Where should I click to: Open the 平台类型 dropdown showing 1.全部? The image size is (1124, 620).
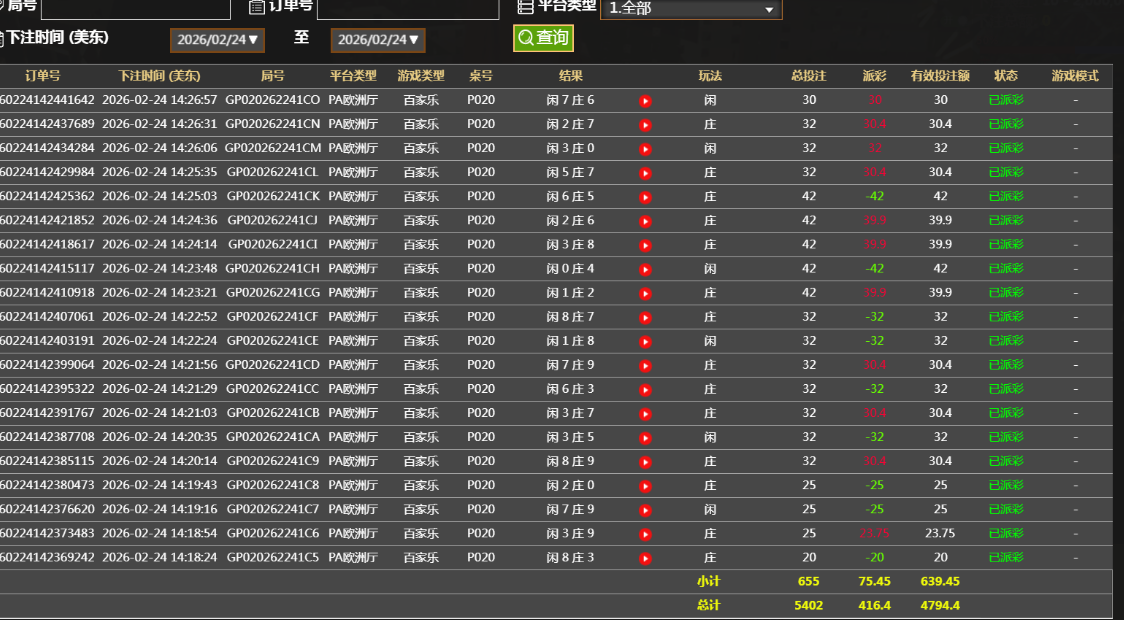point(690,9)
